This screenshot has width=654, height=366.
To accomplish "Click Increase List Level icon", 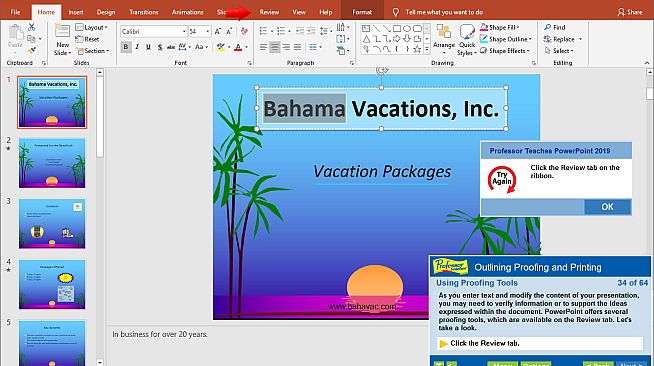I will pos(311,31).
